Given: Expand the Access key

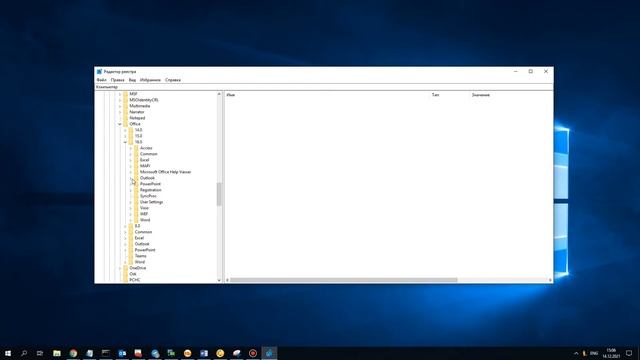Looking at the screenshot, I should point(131,148).
